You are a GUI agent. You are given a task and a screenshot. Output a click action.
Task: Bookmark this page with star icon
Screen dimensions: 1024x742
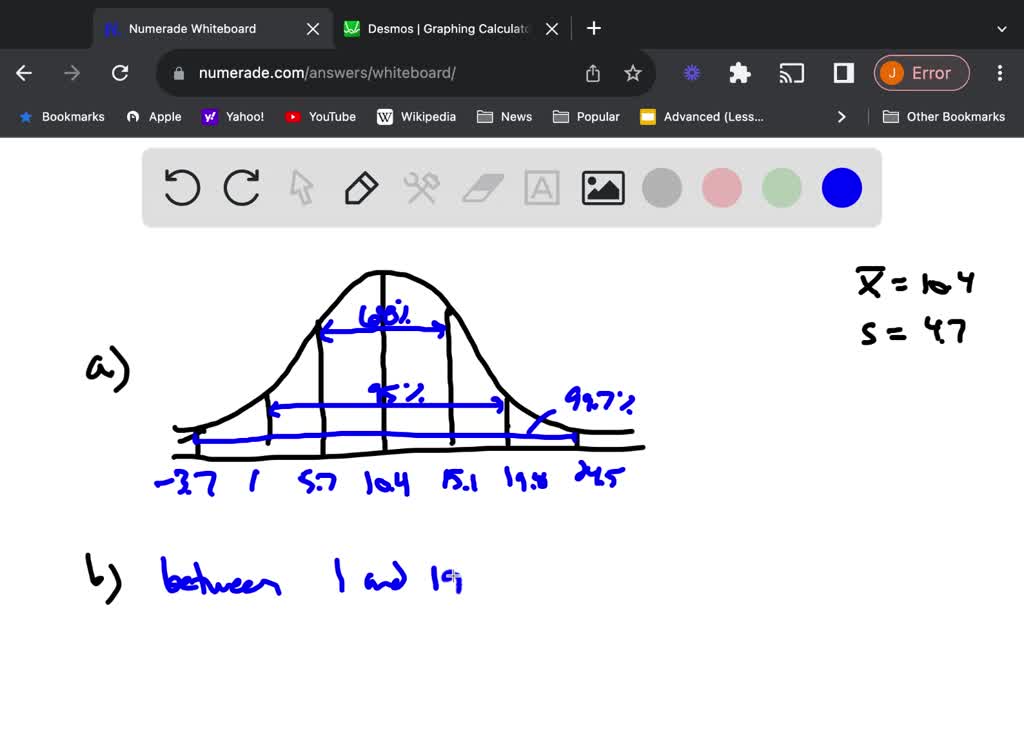pyautogui.click(x=633, y=73)
